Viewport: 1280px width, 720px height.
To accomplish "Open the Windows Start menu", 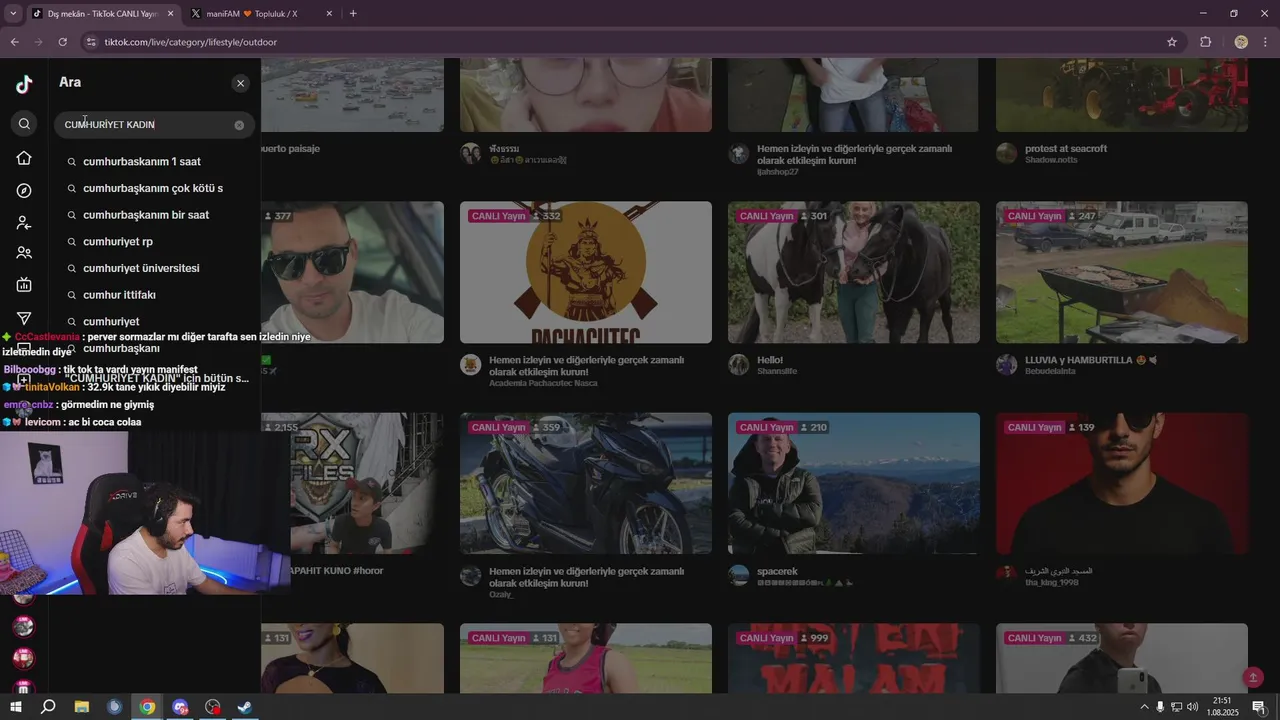I will 15,707.
